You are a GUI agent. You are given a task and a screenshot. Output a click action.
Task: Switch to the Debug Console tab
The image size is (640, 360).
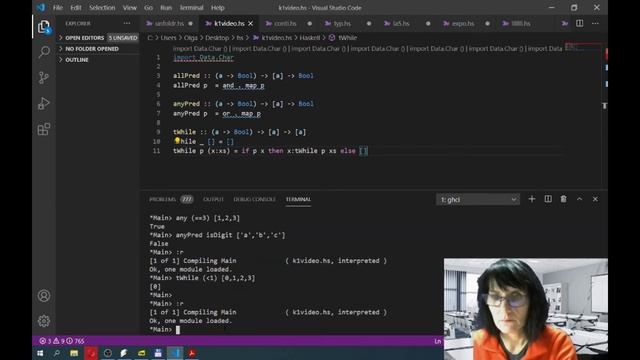[254, 199]
